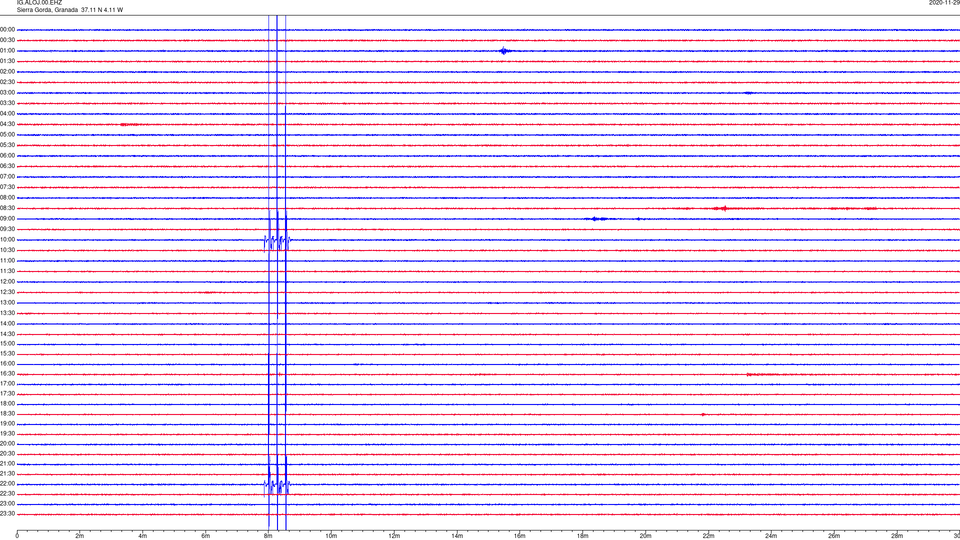This screenshot has height=540, width=960.
Task: Click the 09:00 trace time label
Action: [7, 219]
